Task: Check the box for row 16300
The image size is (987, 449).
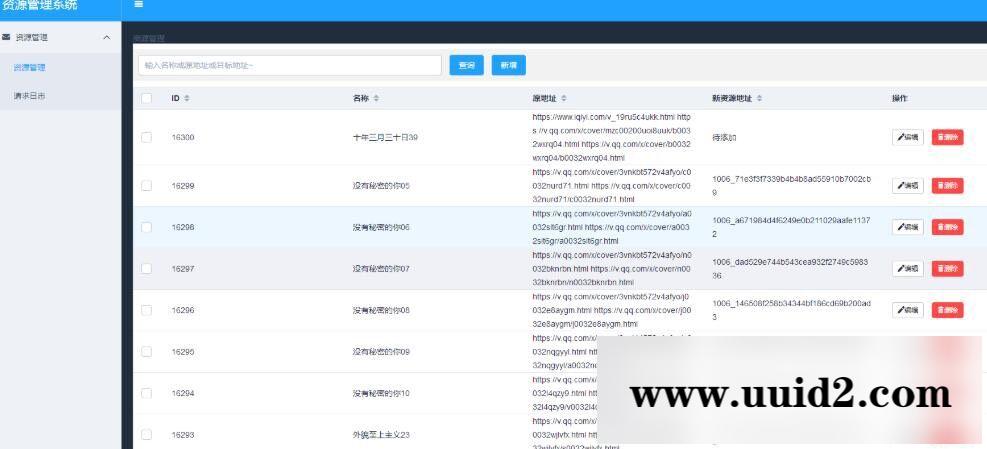Action: [146, 137]
